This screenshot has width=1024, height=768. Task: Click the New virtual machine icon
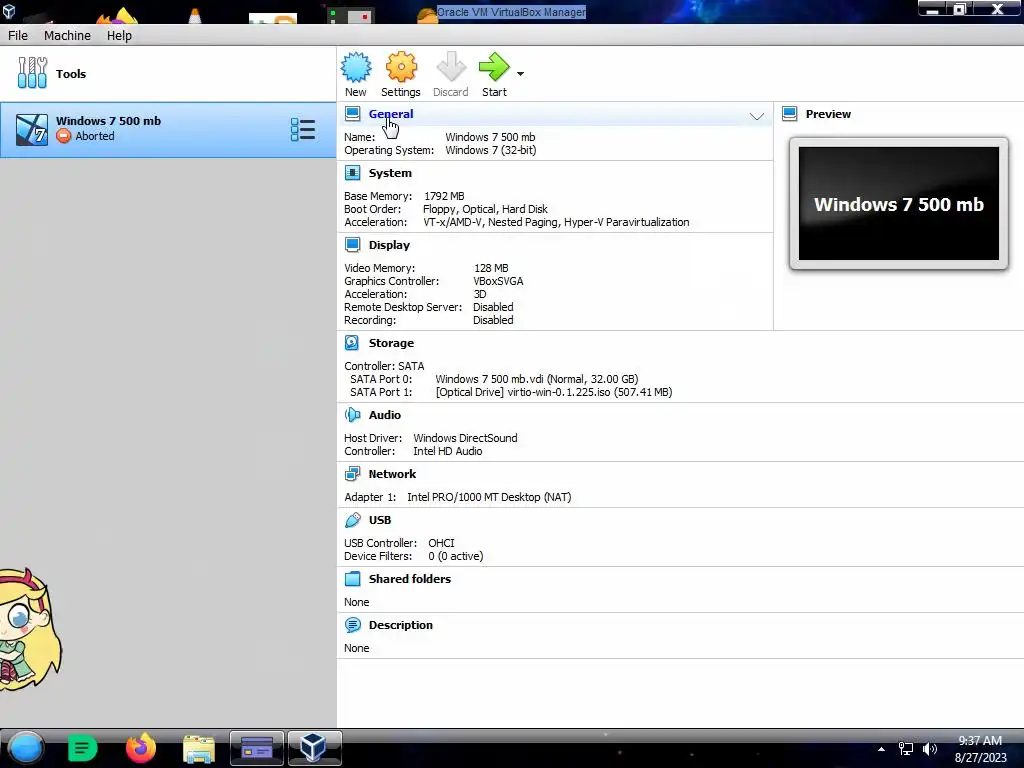coord(356,67)
